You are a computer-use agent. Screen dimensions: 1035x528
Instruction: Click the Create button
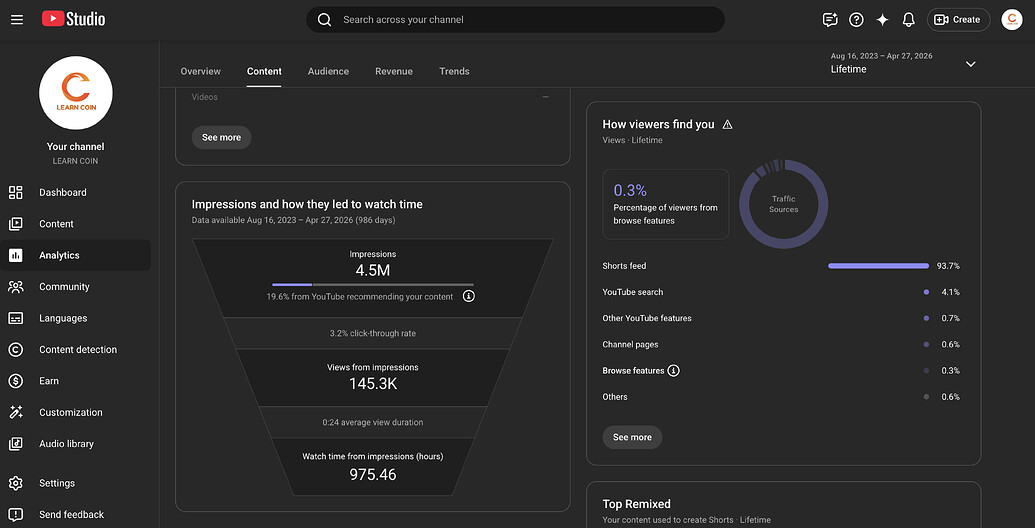tap(958, 20)
